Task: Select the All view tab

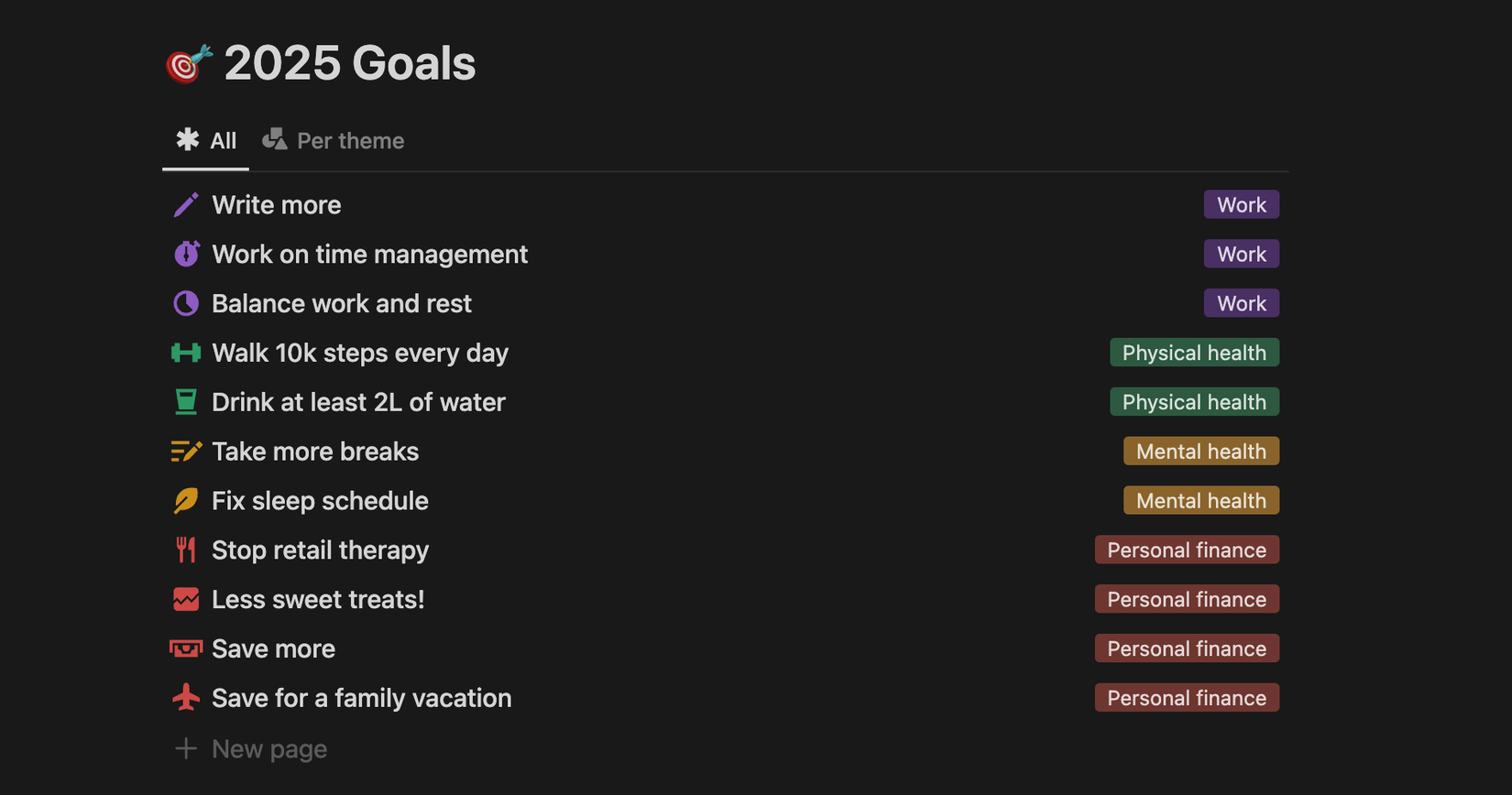Action: [x=206, y=141]
